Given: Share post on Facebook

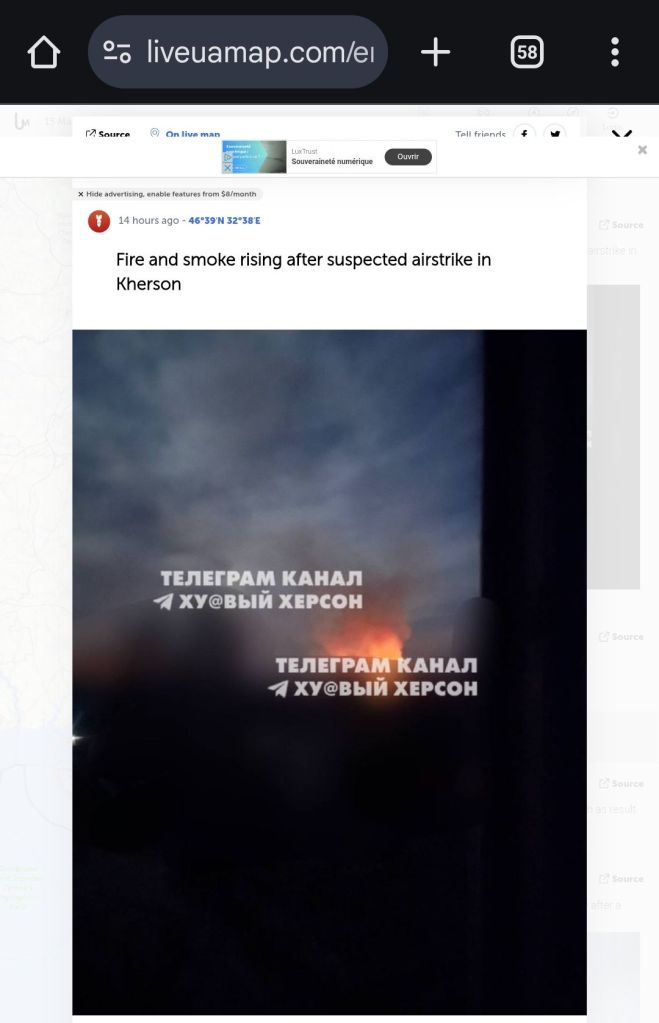Looking at the screenshot, I should (x=525, y=134).
